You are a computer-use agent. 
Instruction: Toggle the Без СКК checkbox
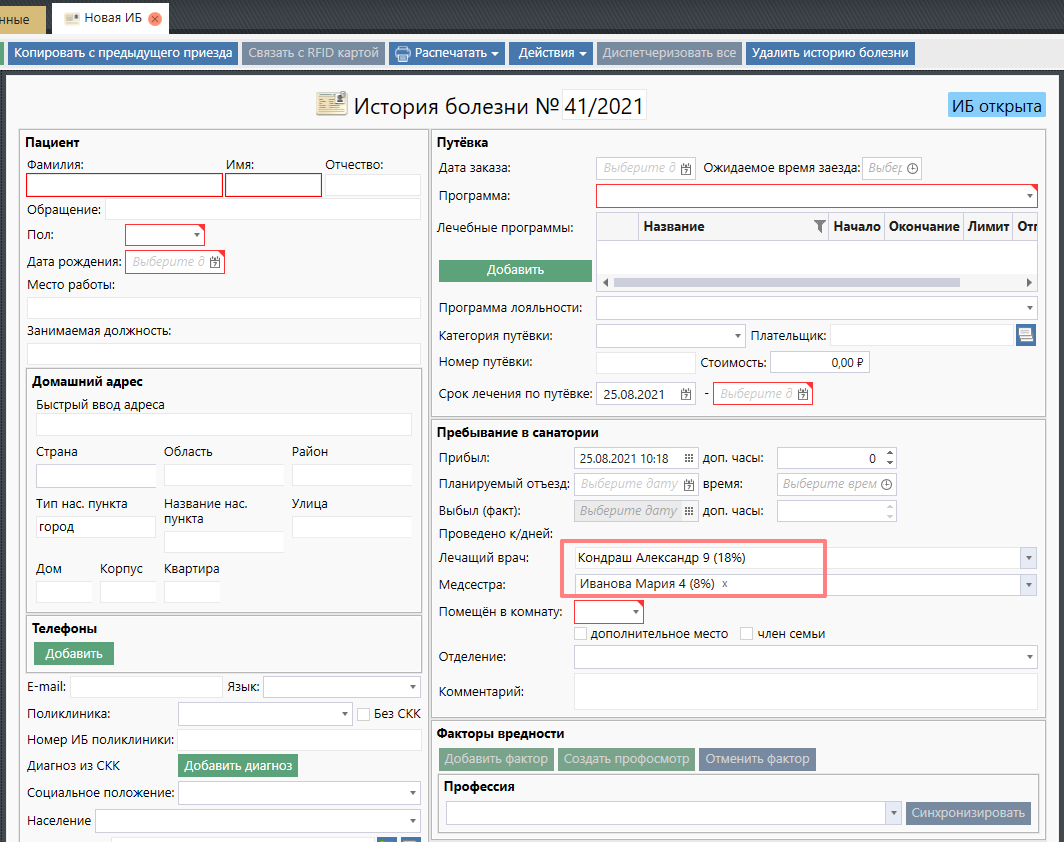(x=364, y=714)
